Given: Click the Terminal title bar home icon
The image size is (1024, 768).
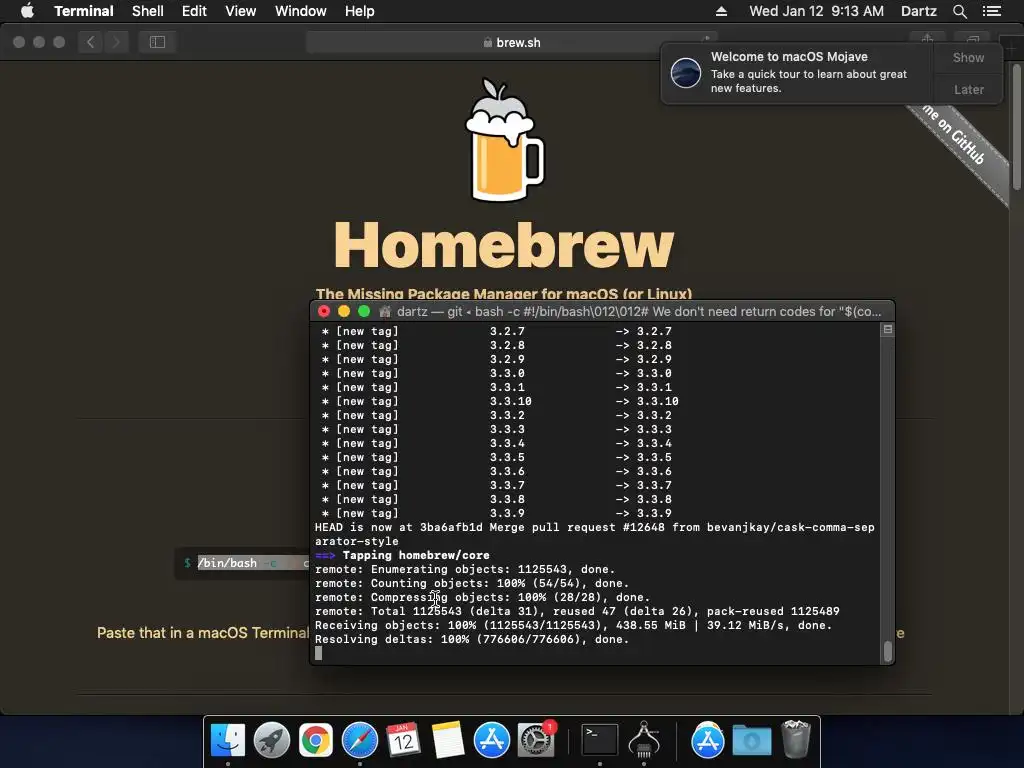Looking at the screenshot, I should pyautogui.click(x=385, y=312).
